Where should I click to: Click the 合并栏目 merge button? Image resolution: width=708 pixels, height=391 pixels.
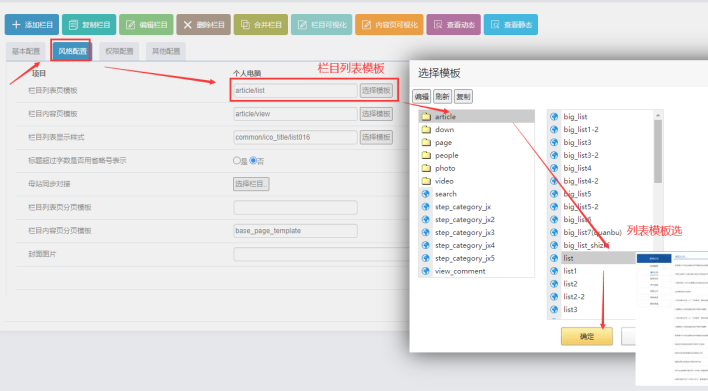tap(261, 24)
